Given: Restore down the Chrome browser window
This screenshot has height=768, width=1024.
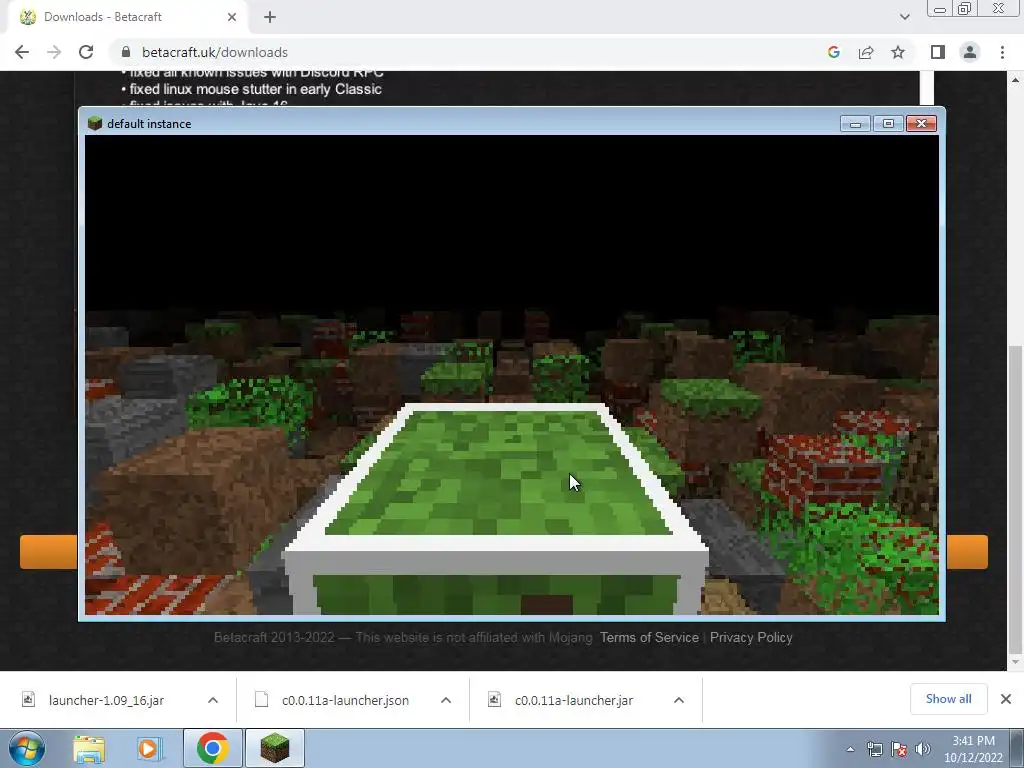Looking at the screenshot, I should [x=965, y=8].
